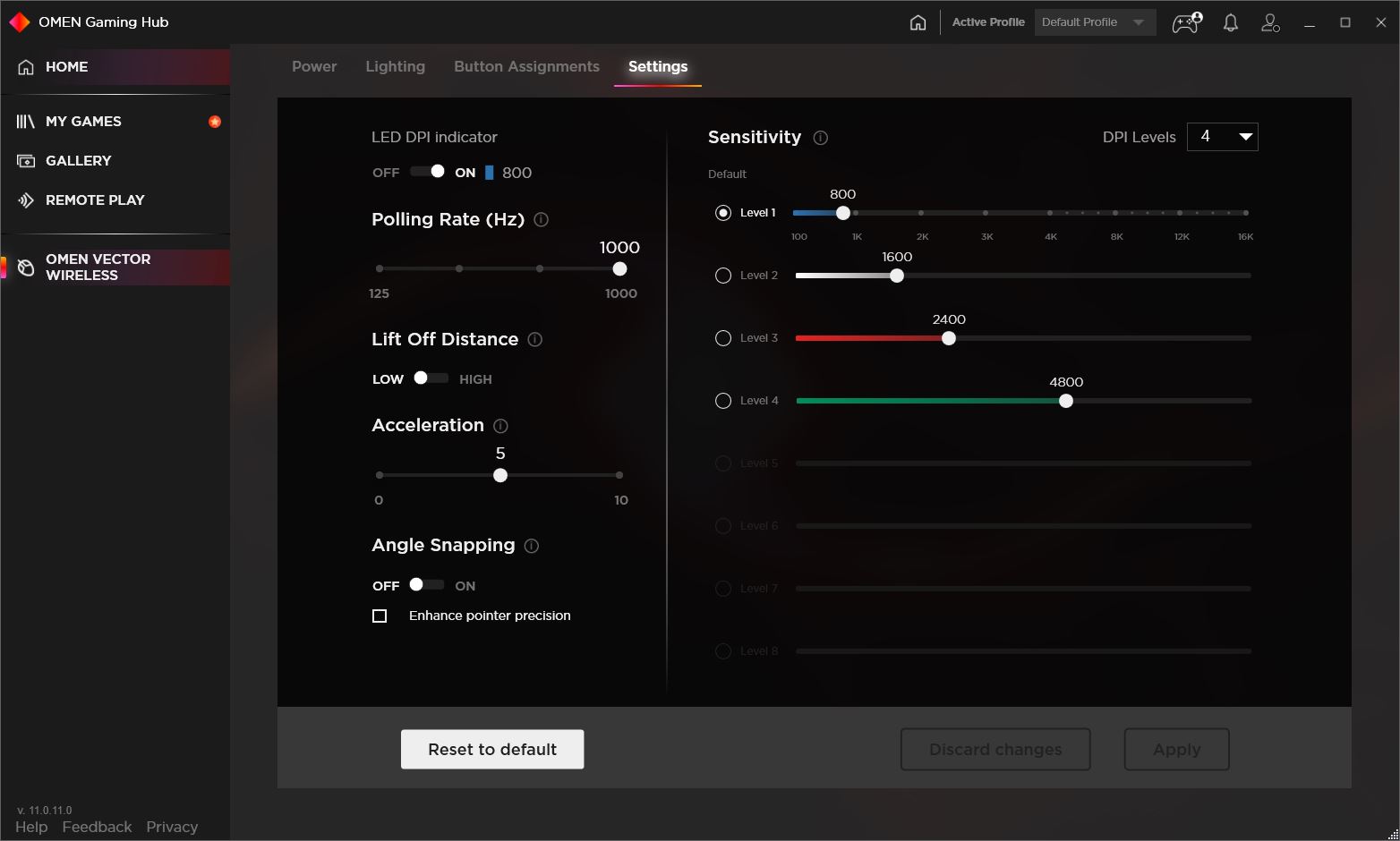Open the Help link

tap(31, 828)
